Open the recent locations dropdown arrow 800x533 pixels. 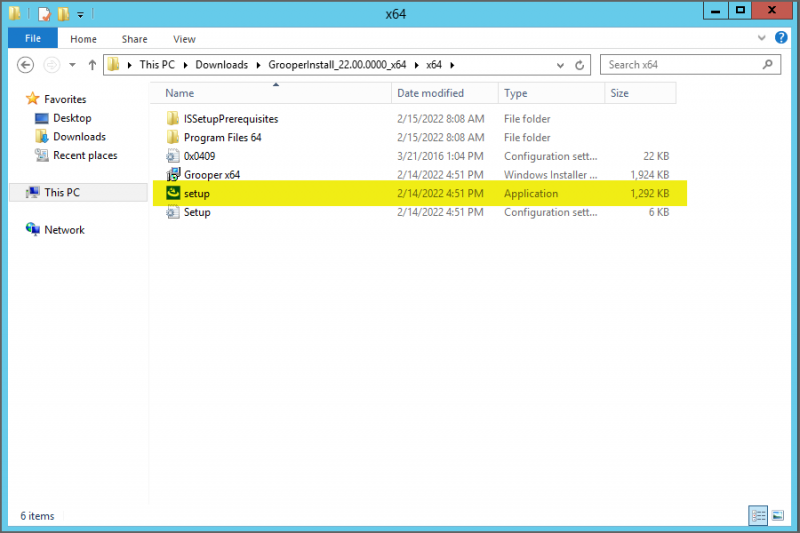pyautogui.click(x=72, y=65)
